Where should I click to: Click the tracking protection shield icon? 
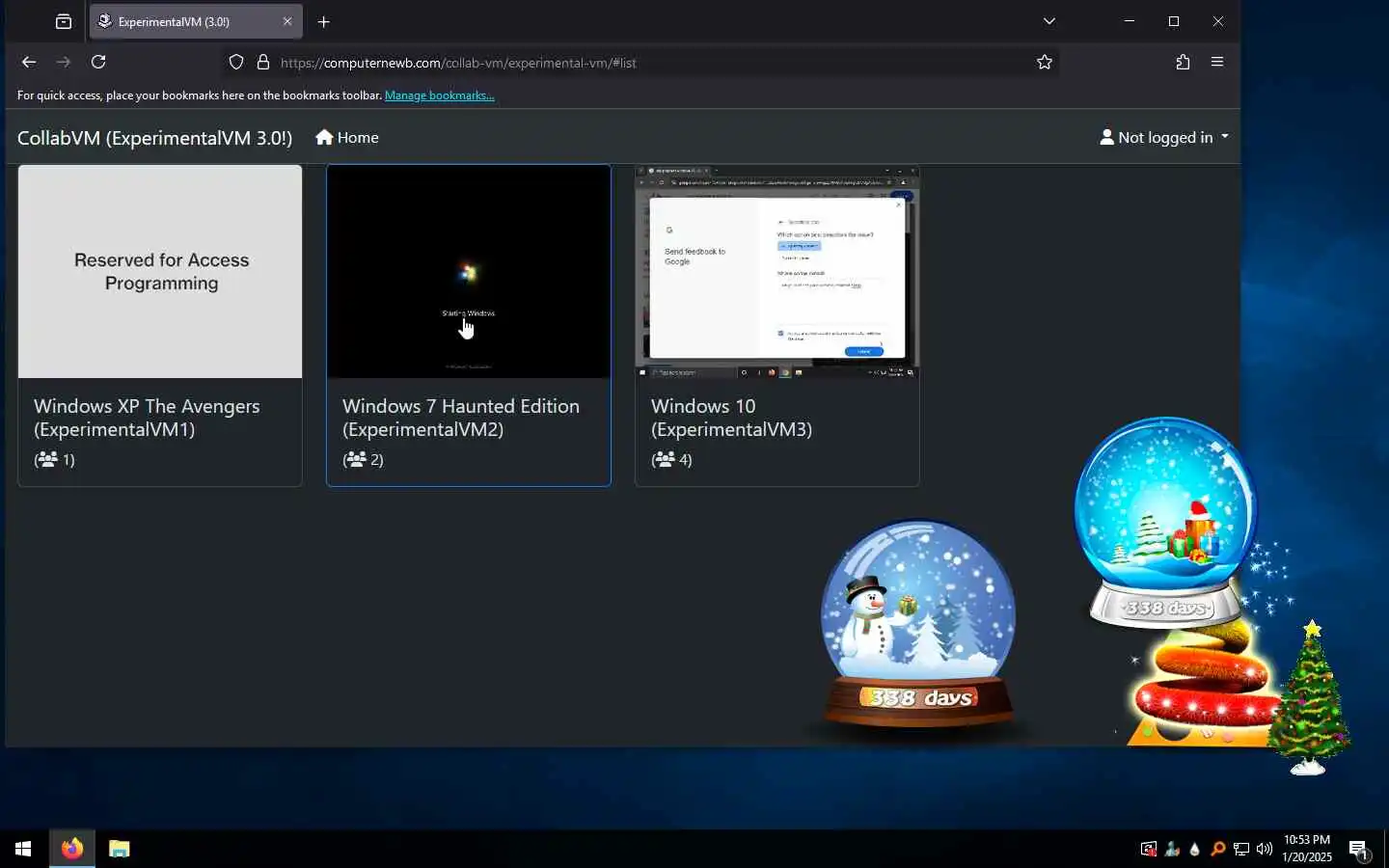[x=236, y=62]
